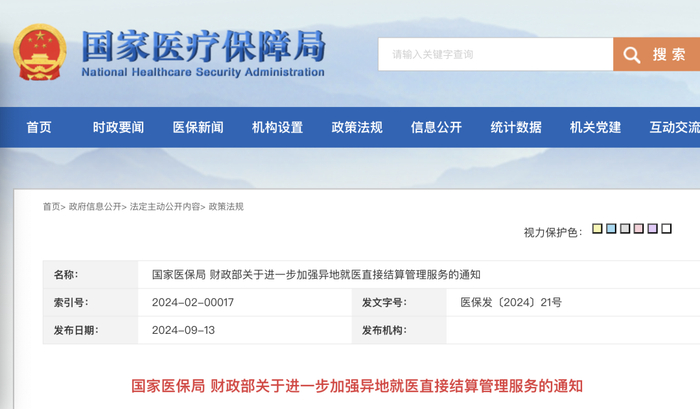This screenshot has height=409, width=700.
Task: Click the 法定主动公开内容 breadcrumb link
Action: click(165, 206)
